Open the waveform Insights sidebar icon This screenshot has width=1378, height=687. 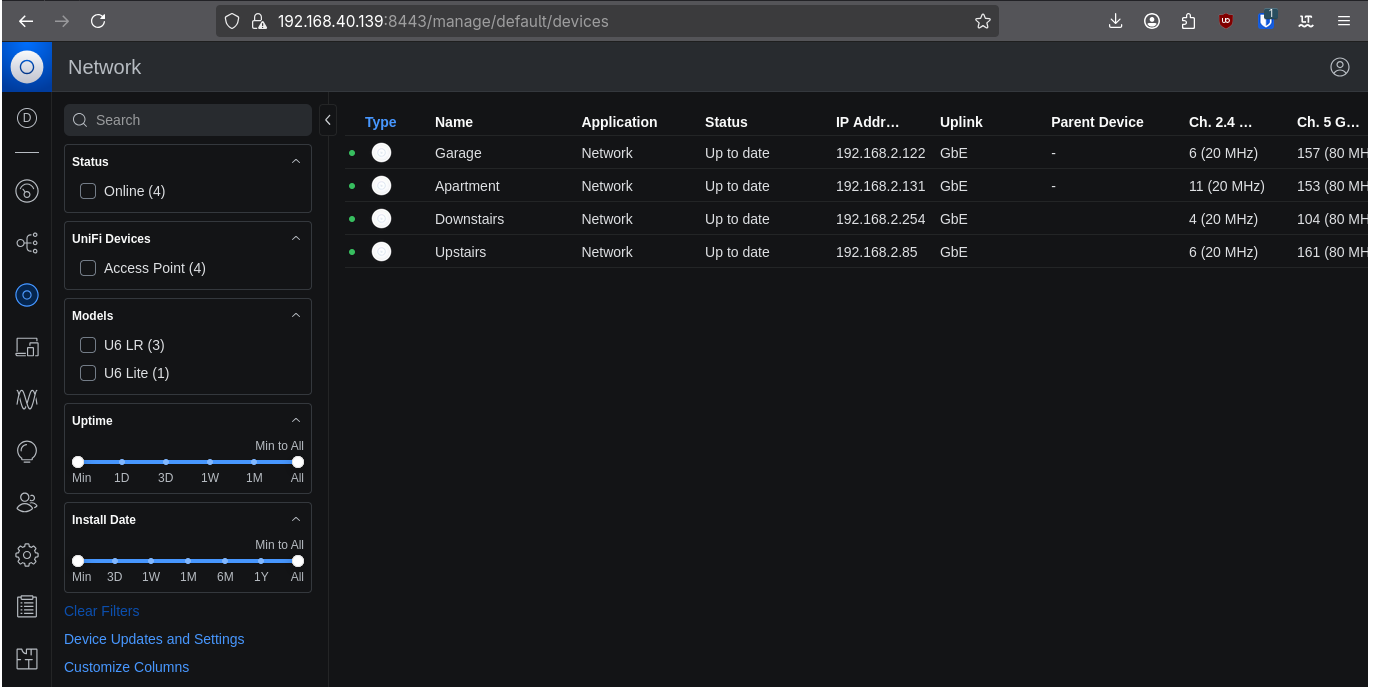(x=27, y=399)
